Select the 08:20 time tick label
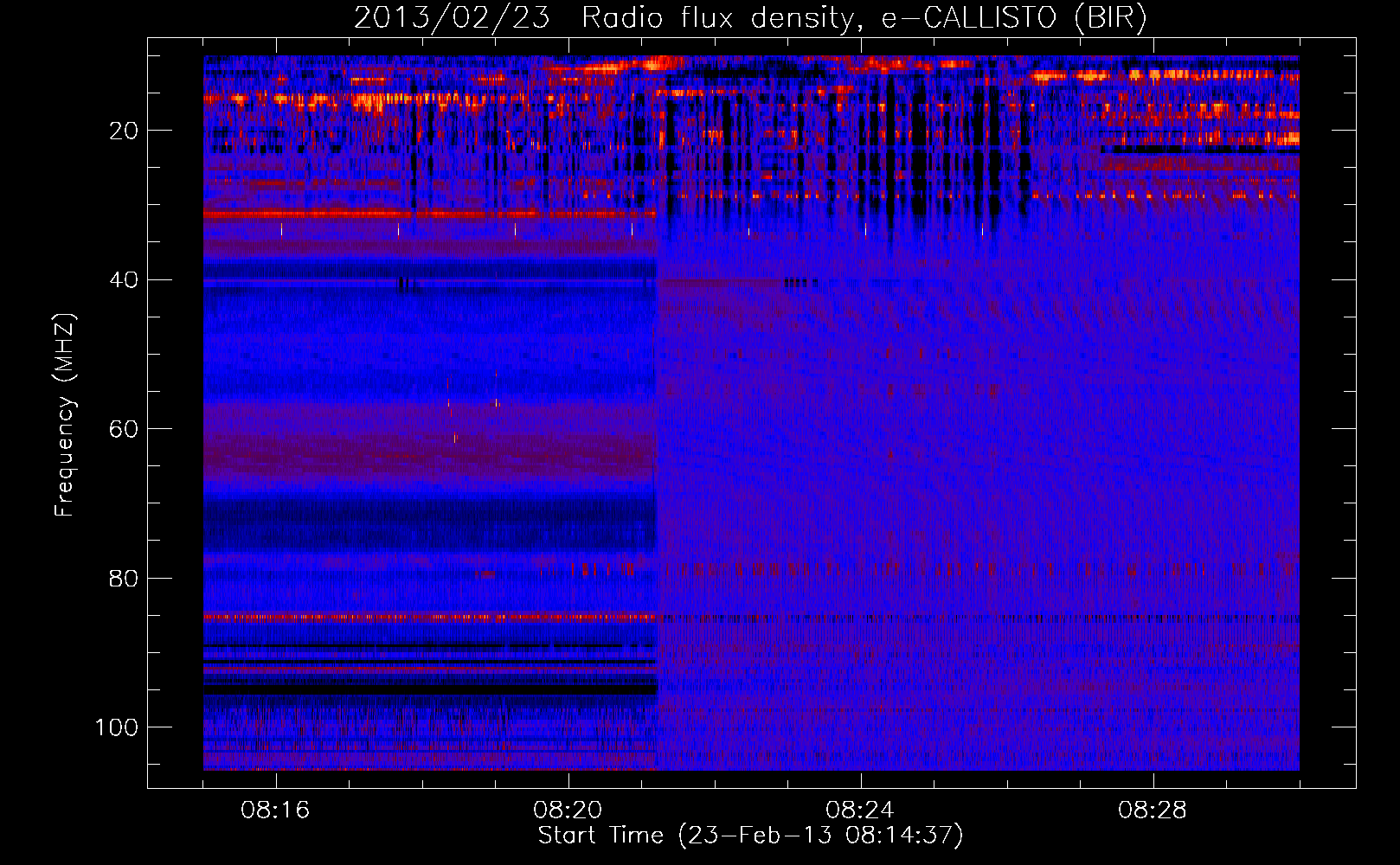 point(568,811)
